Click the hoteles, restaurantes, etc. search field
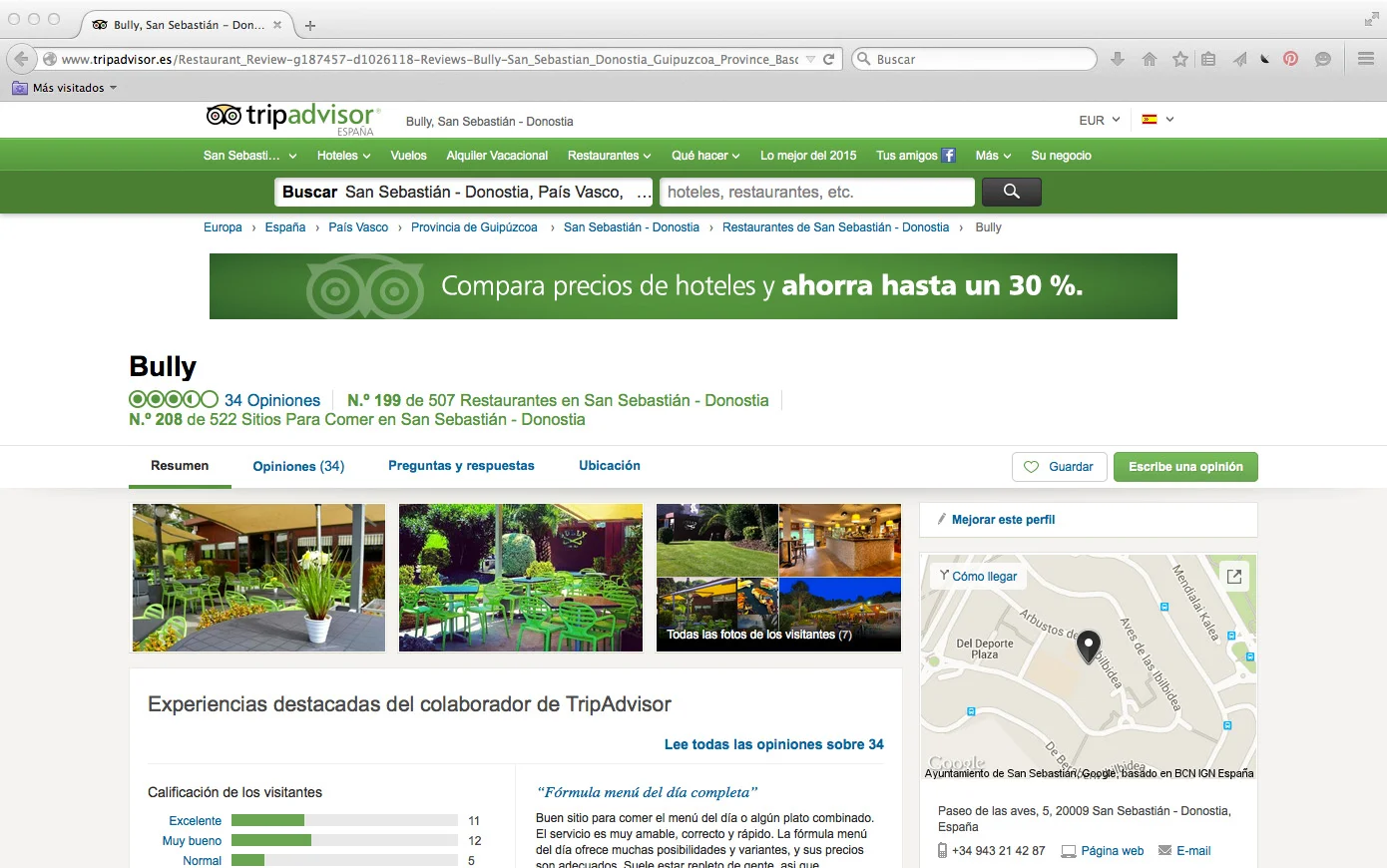The image size is (1387, 868). 816,192
